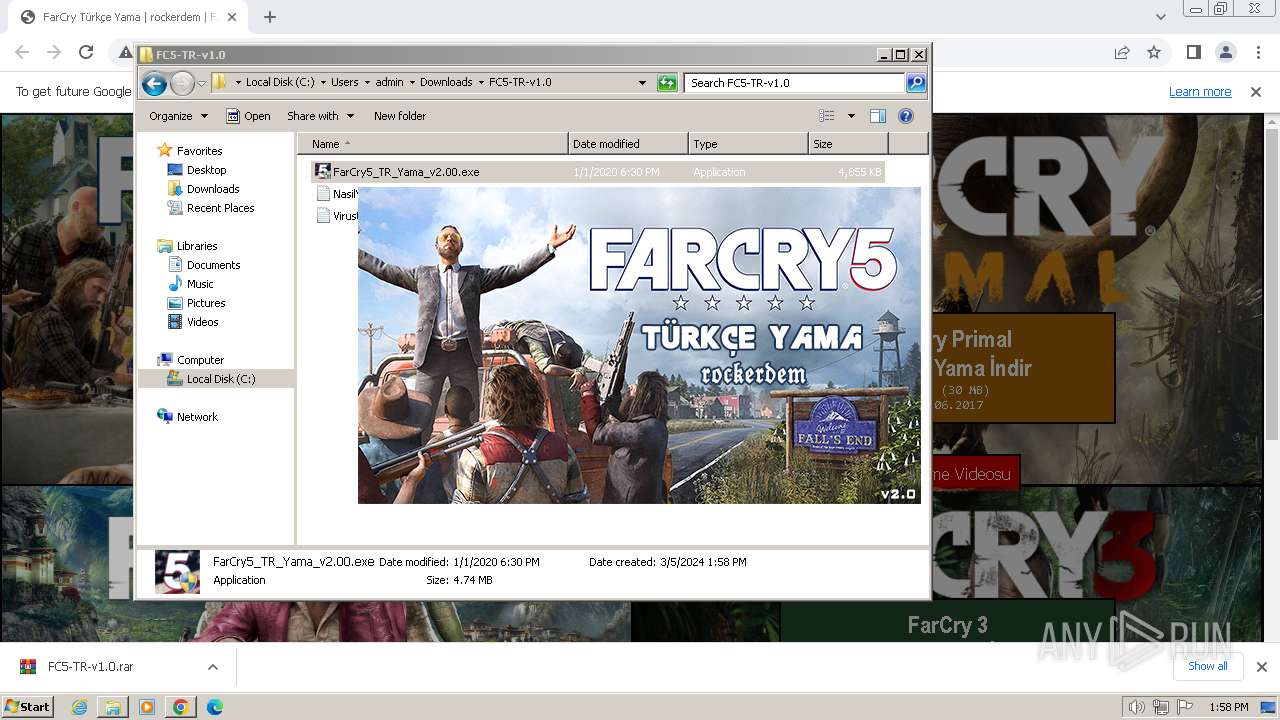Share this page icon in Chrome

click(1122, 53)
